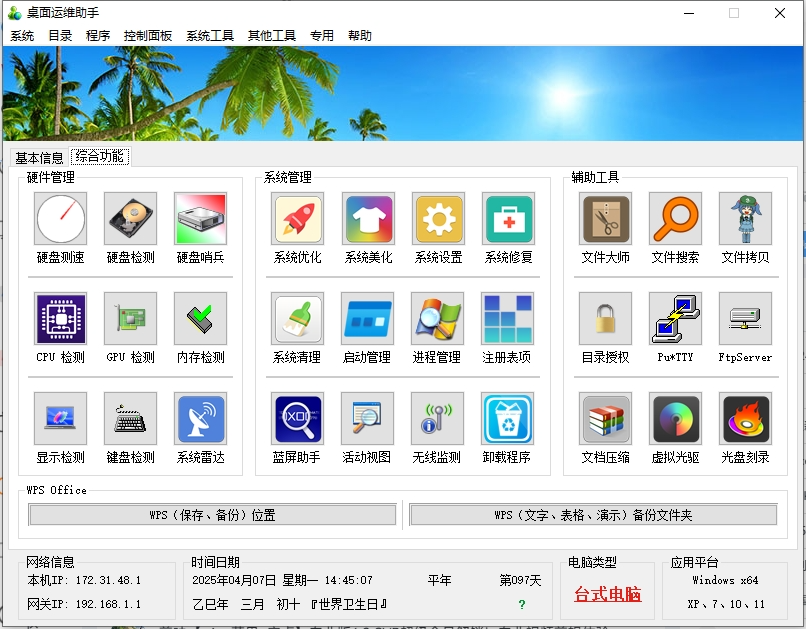Select the 综合功能 tab
806x629 pixels.
click(x=100, y=156)
